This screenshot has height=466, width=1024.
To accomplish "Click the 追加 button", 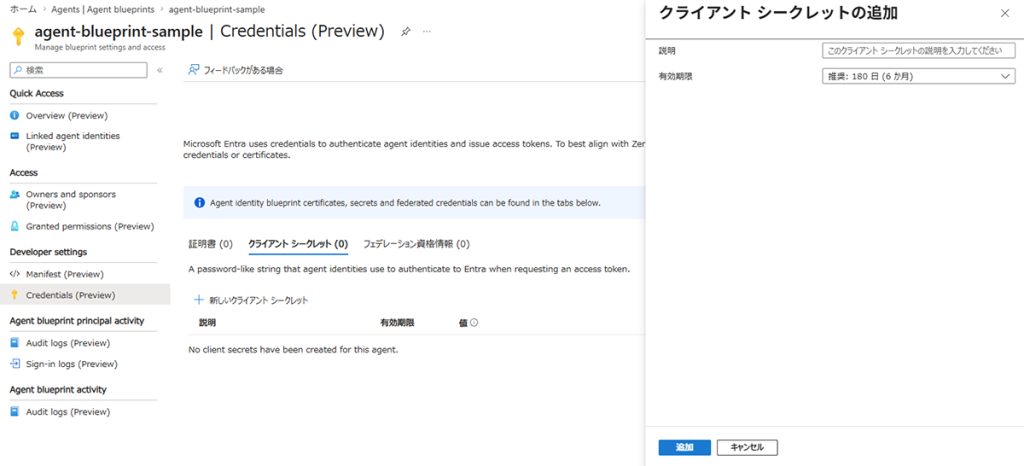I will tap(684, 447).
